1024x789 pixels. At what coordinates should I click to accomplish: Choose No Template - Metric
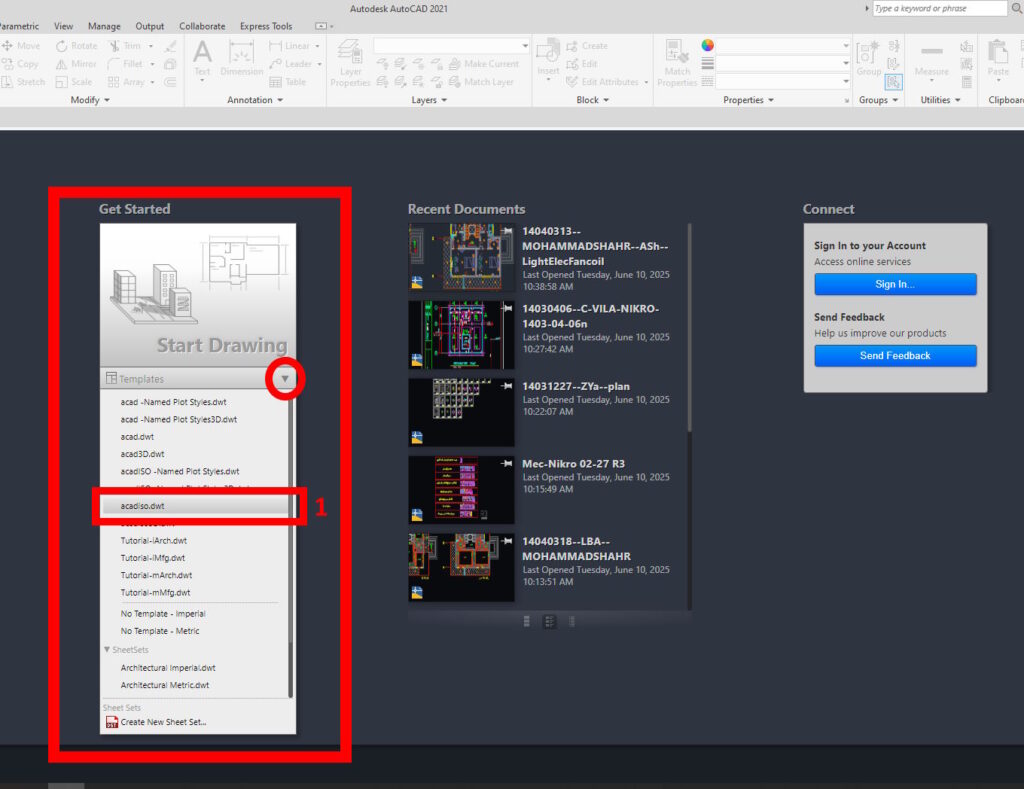[160, 632]
